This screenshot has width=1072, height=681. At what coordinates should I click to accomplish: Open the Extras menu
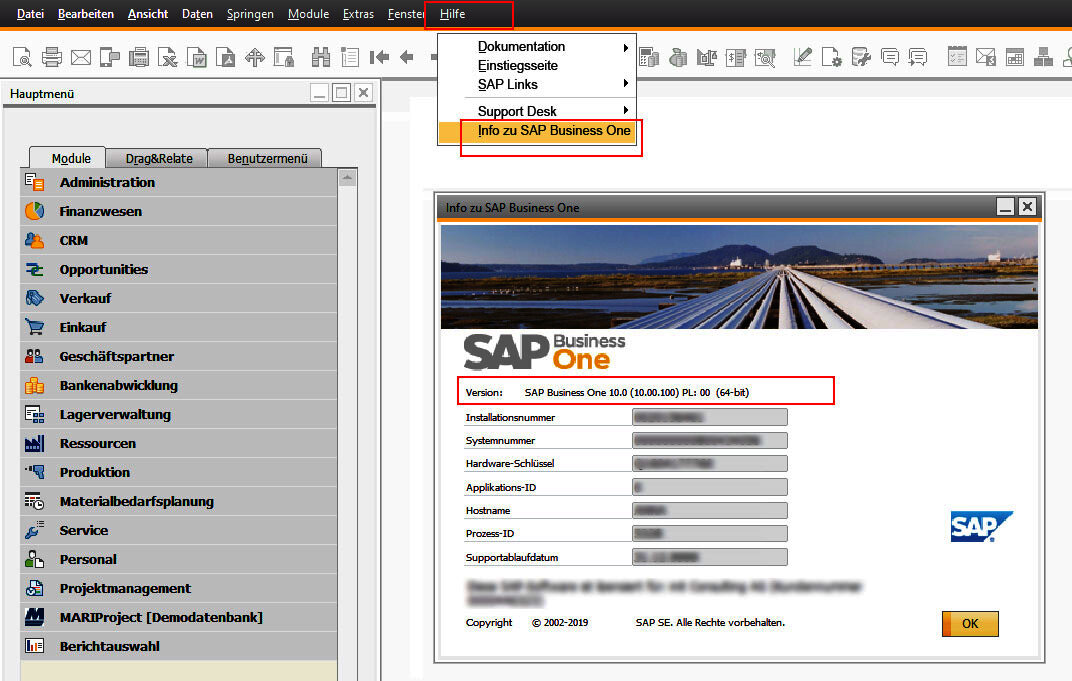[358, 14]
